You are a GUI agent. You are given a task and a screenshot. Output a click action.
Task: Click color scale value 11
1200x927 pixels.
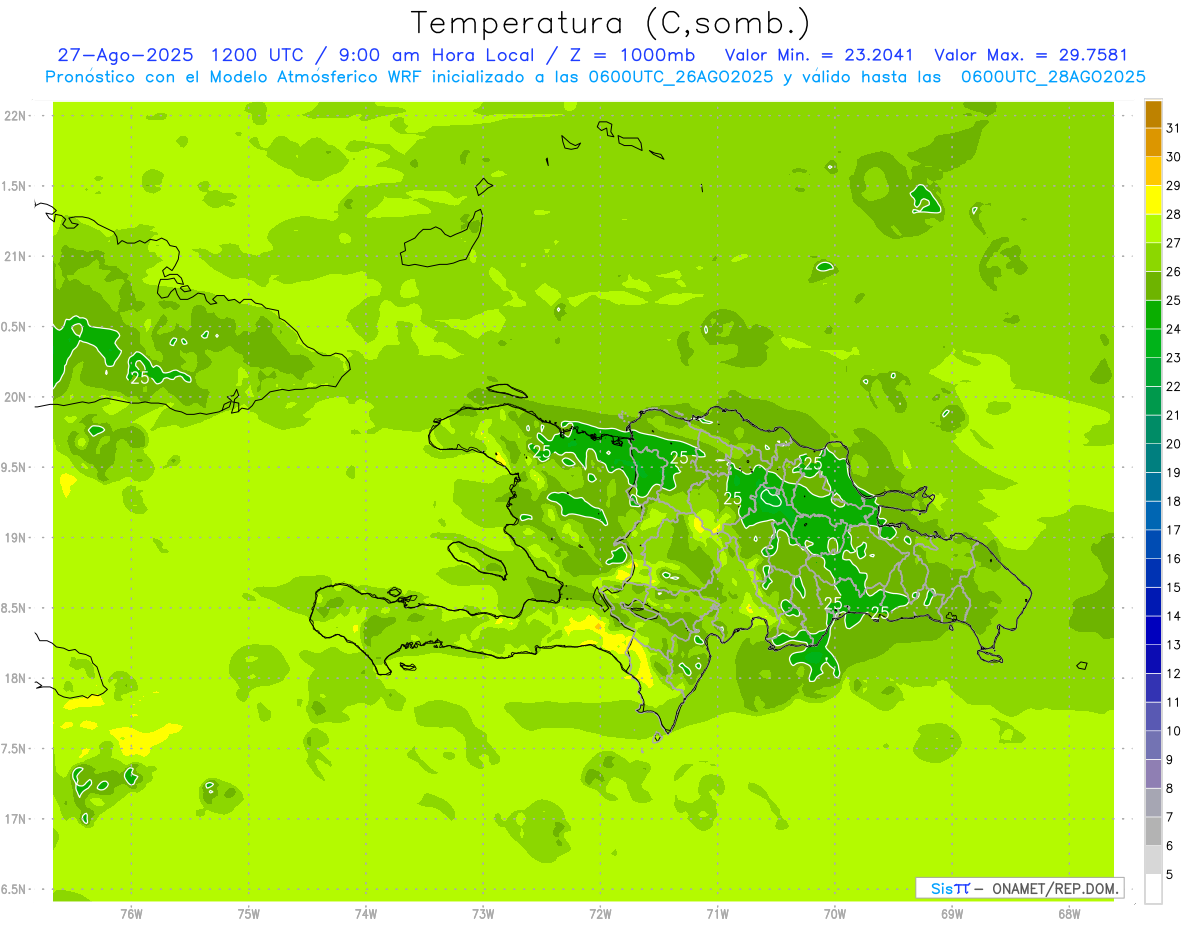(x=1173, y=702)
